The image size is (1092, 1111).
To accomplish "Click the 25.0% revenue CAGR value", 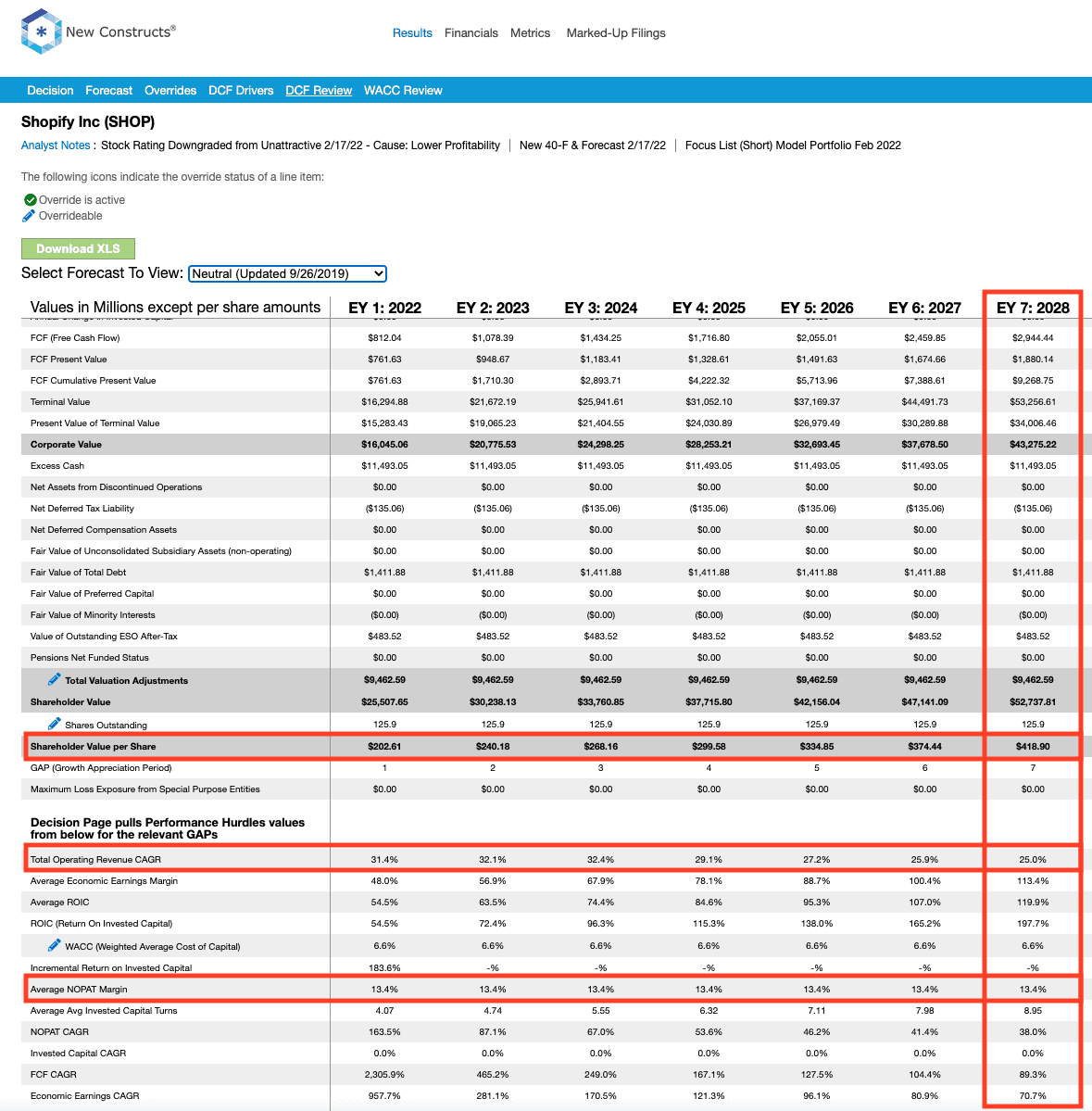I will (x=1033, y=860).
